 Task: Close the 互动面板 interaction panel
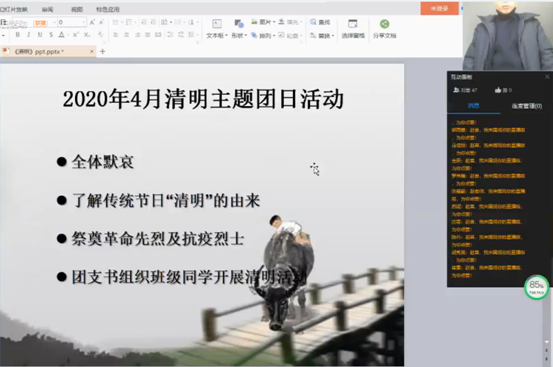547,77
